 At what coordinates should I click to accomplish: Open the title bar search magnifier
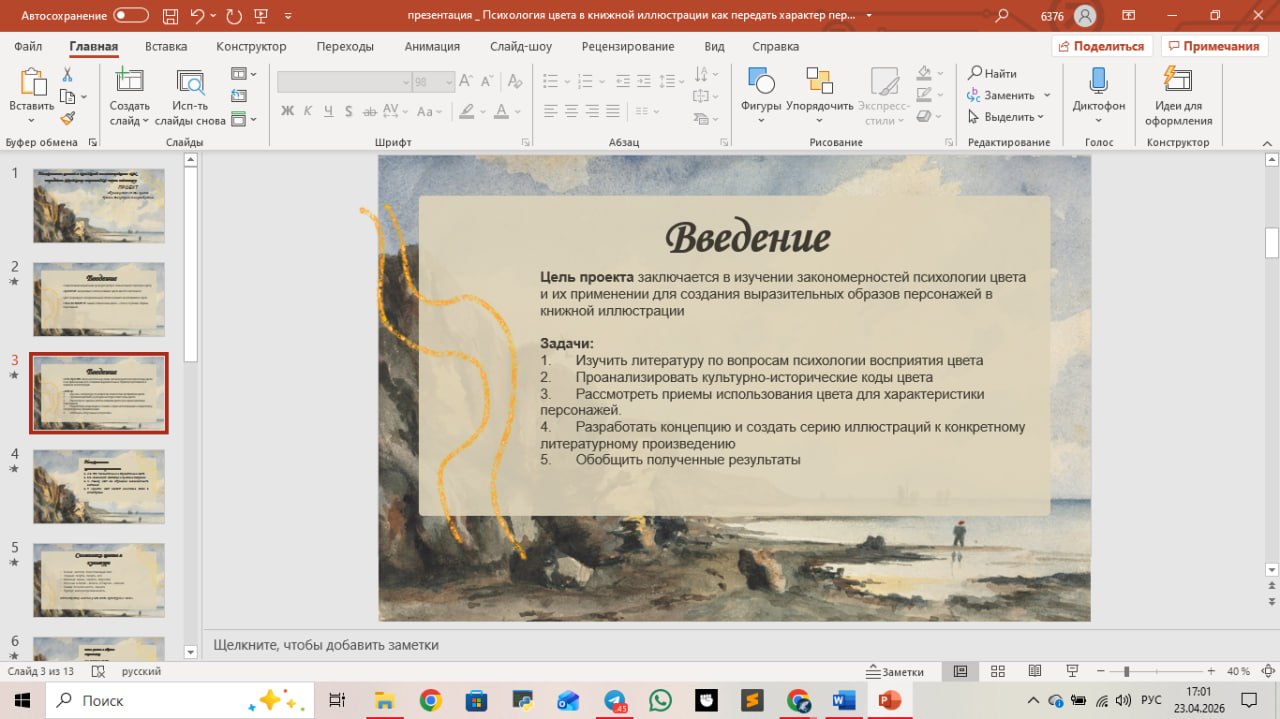[1002, 16]
